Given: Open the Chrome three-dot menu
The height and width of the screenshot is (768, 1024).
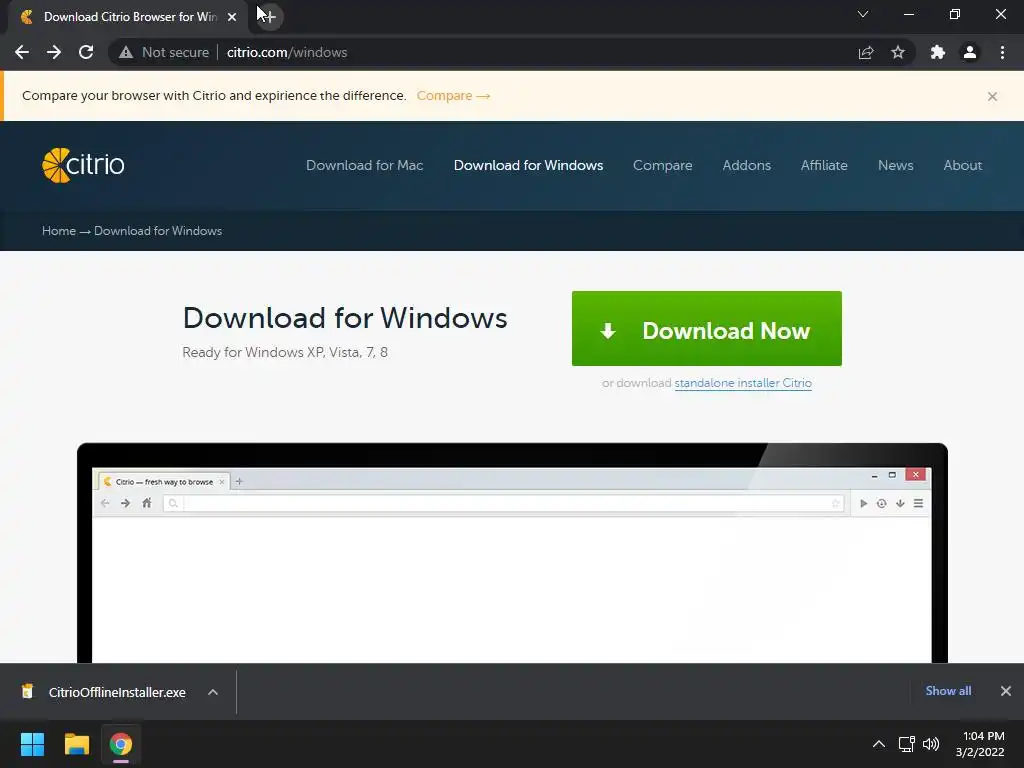Looking at the screenshot, I should pos(1002,52).
